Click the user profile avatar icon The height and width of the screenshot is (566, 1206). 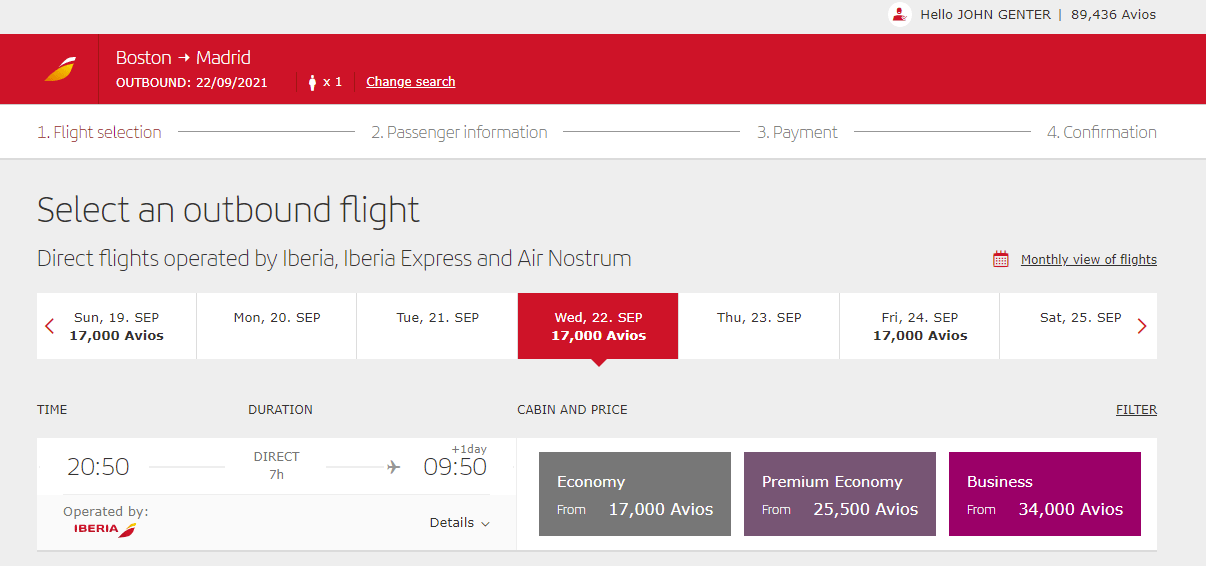click(899, 14)
